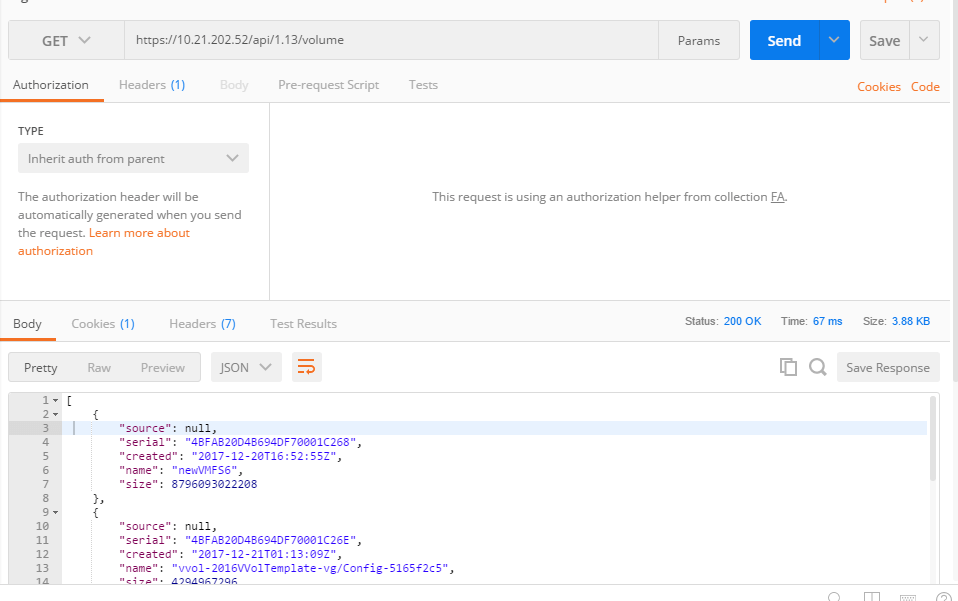Screen dimensions: 958x601
Task: Collapse the object fold arrow on line 9
Action: pyautogui.click(x=56, y=513)
